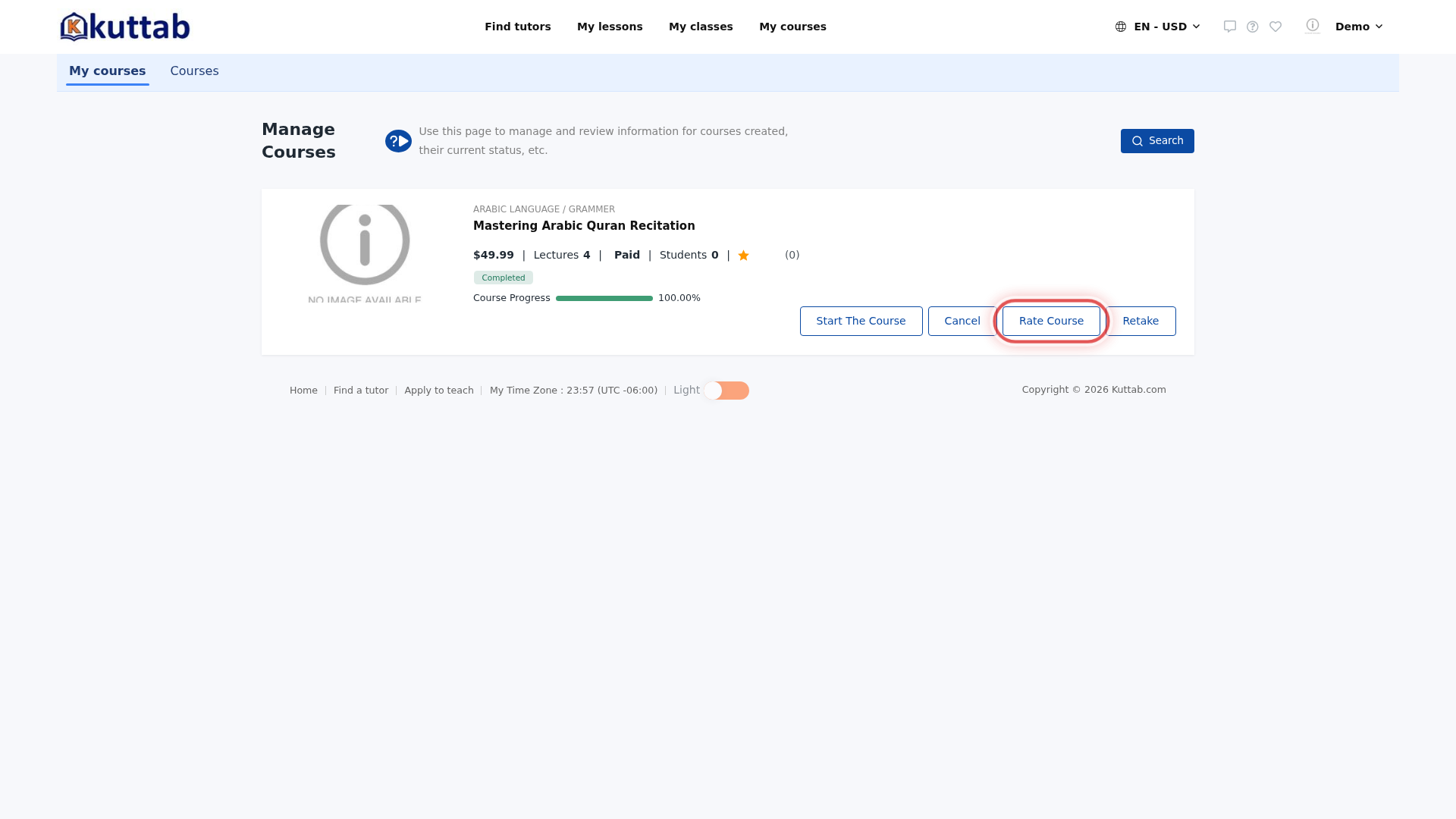Image resolution: width=1456 pixels, height=819 pixels.
Task: Open My lessons in navigation
Action: 610,27
